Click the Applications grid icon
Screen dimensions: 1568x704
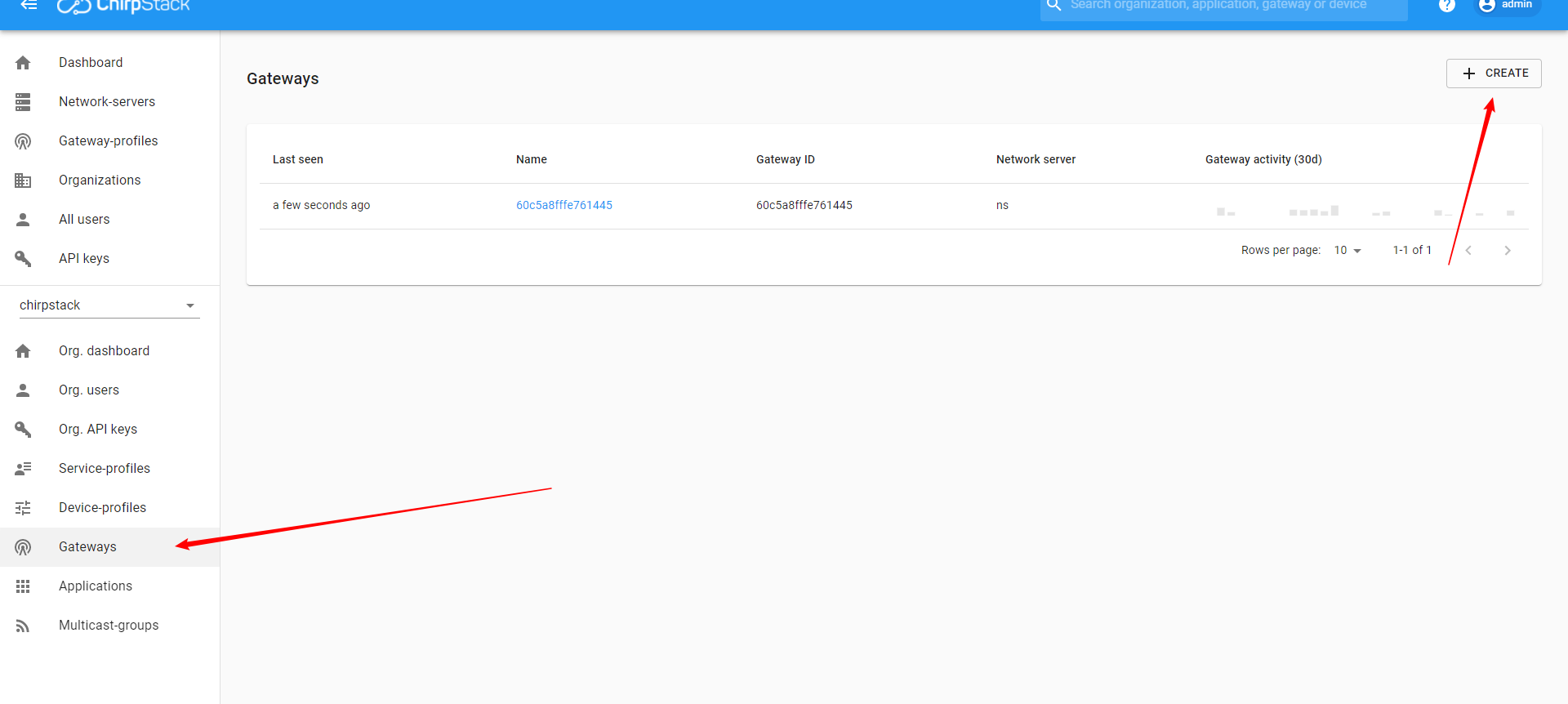tap(23, 586)
